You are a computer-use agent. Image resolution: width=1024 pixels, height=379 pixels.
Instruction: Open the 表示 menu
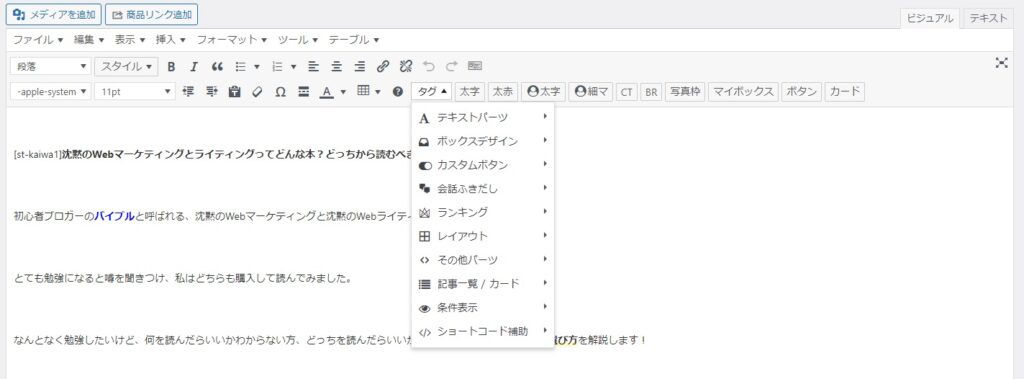click(x=130, y=40)
